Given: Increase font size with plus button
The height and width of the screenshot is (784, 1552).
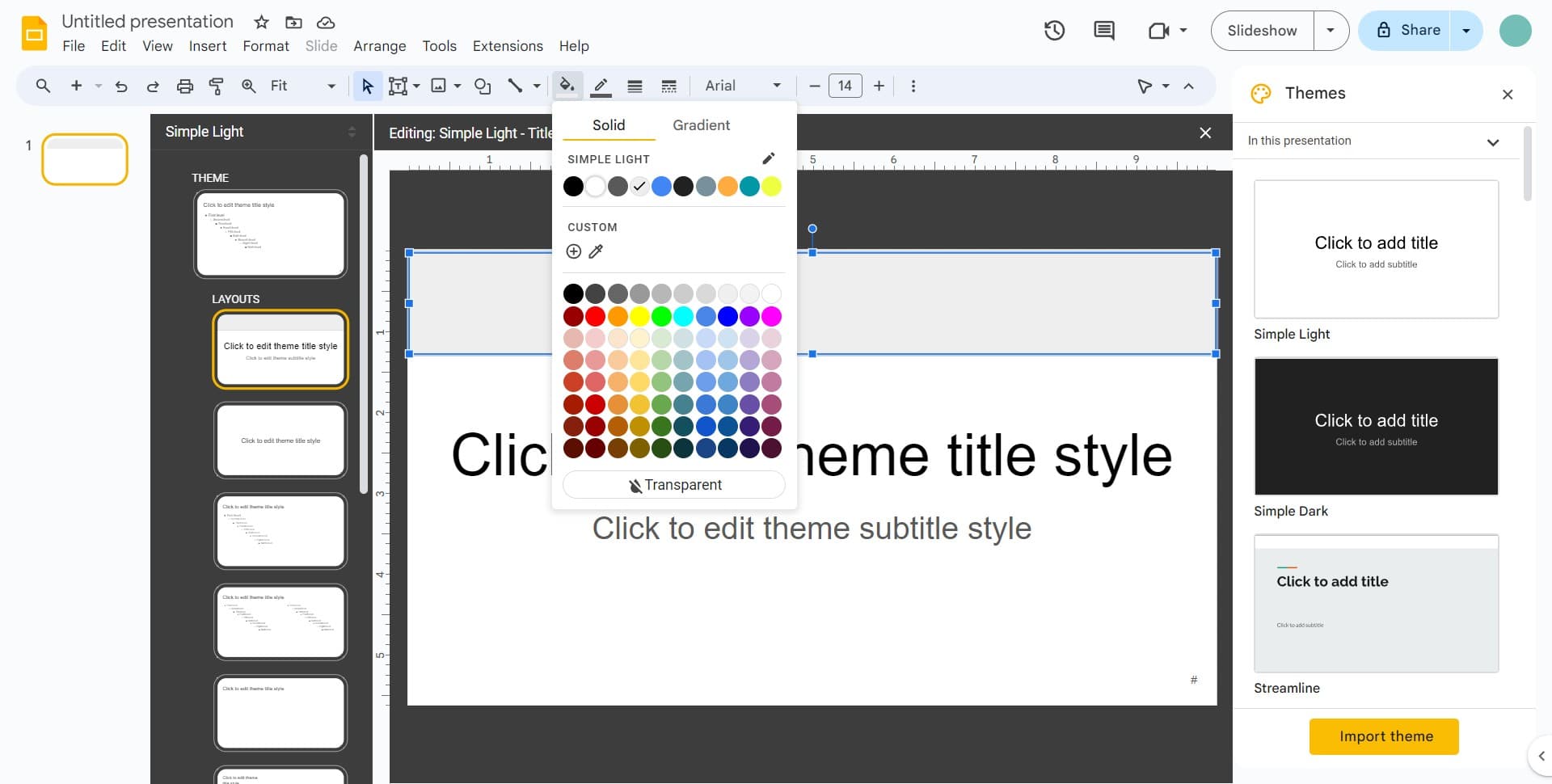Looking at the screenshot, I should (x=879, y=86).
